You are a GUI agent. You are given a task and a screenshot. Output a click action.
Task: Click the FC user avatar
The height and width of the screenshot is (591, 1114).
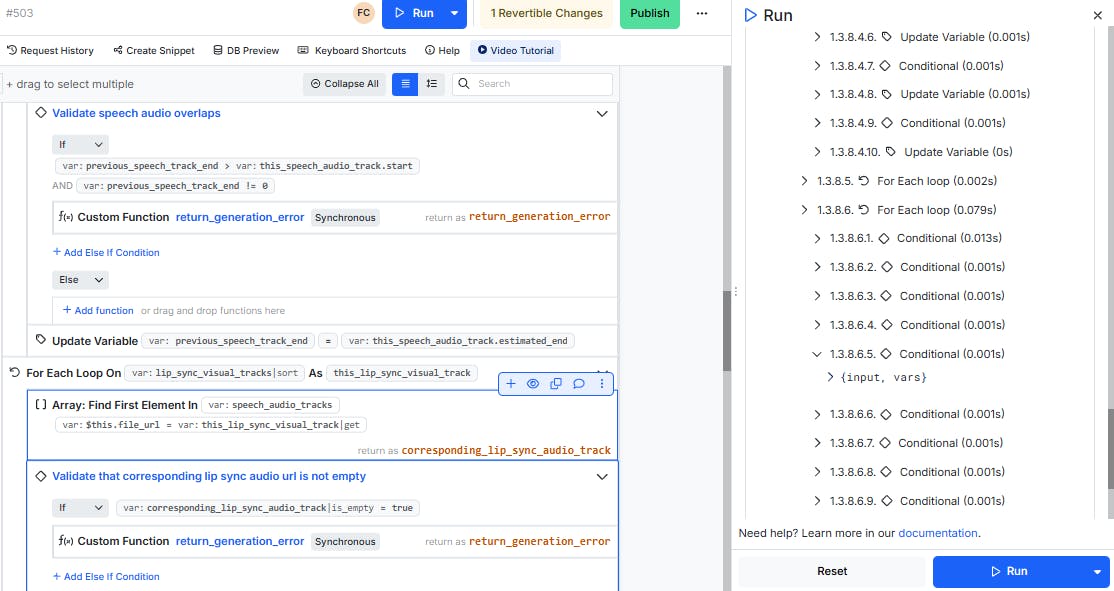pos(363,13)
